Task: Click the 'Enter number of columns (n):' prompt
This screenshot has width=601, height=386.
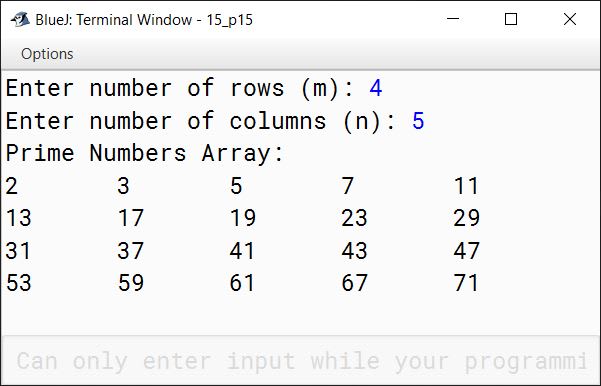Action: 201,121
